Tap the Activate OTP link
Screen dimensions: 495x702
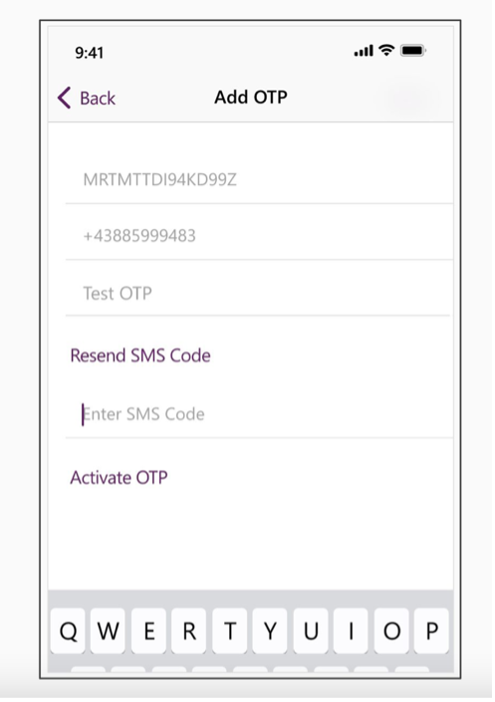[119, 478]
